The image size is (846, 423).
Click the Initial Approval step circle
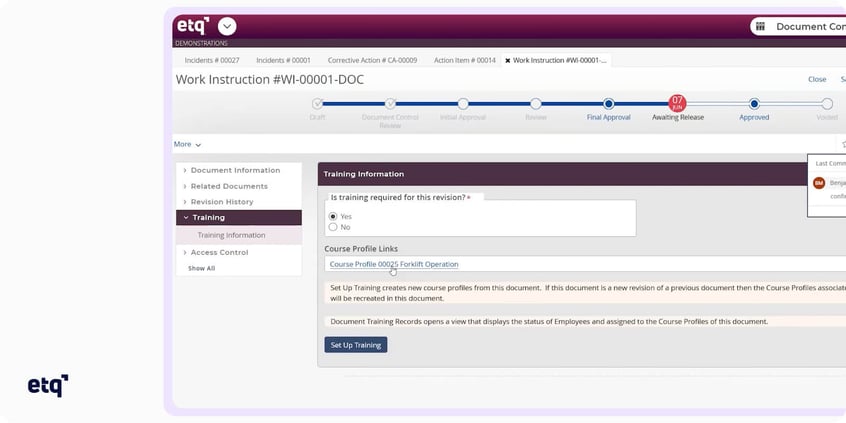[463, 104]
